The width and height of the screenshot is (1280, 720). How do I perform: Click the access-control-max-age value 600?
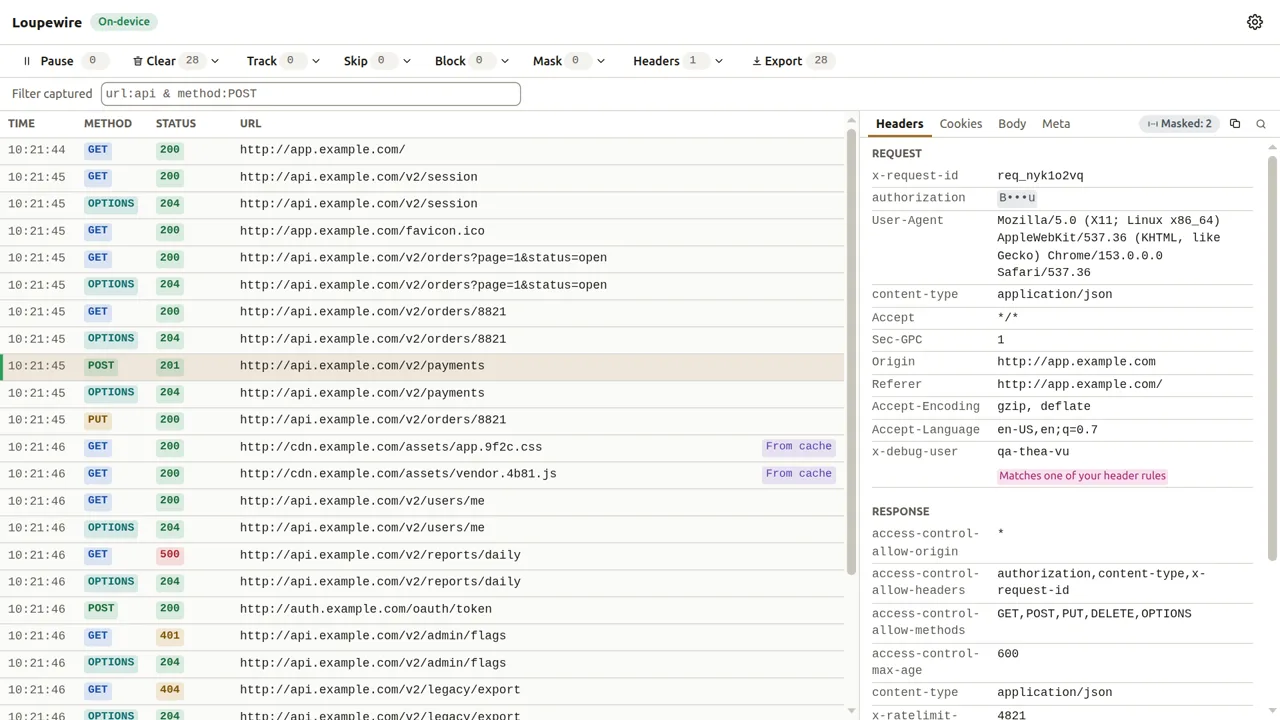tap(1008, 654)
